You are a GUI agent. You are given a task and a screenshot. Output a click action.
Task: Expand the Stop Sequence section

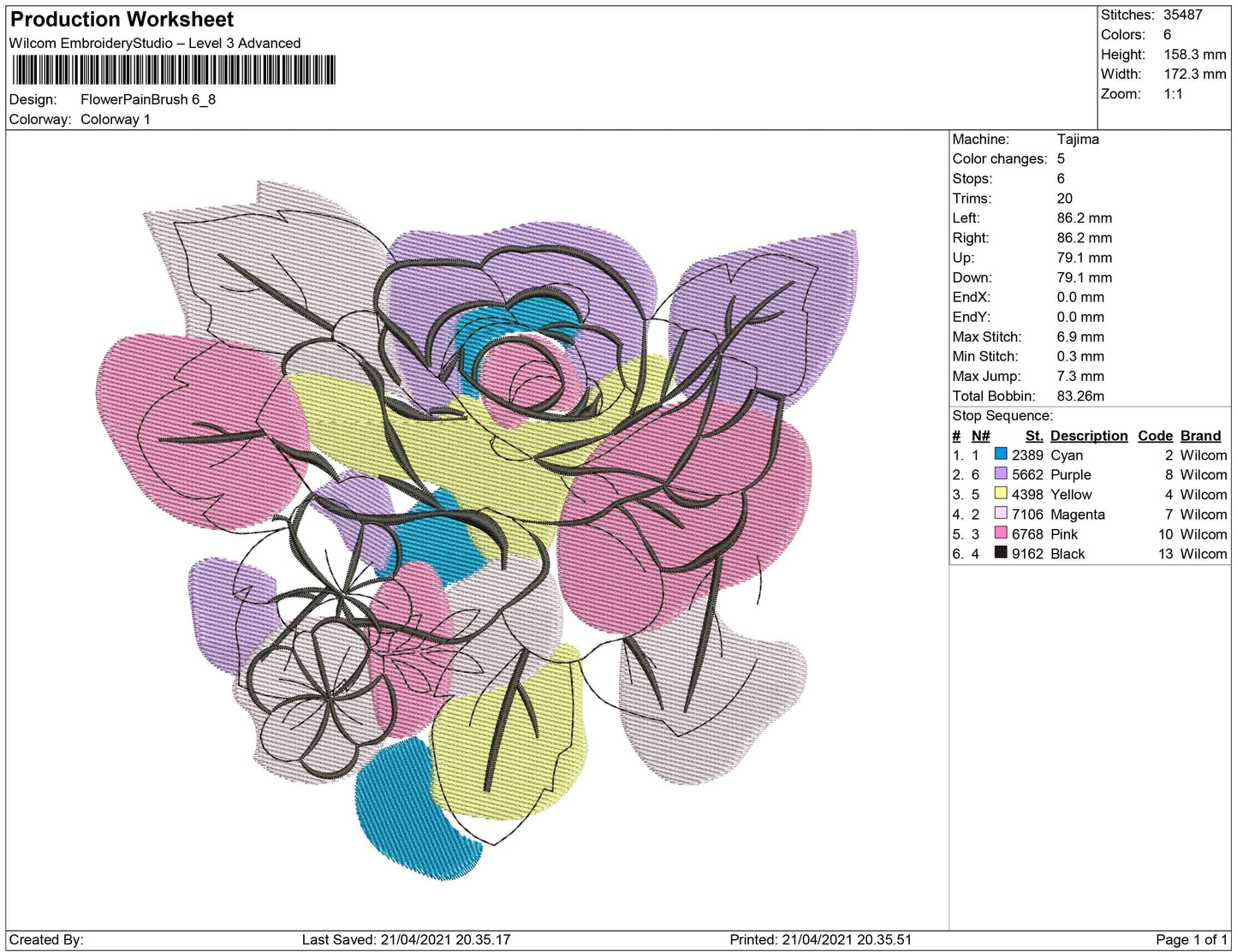click(1002, 415)
